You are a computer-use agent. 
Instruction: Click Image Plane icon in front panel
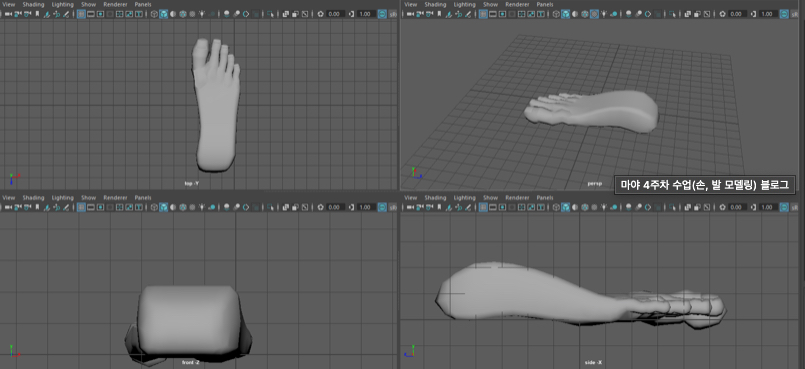[46, 207]
